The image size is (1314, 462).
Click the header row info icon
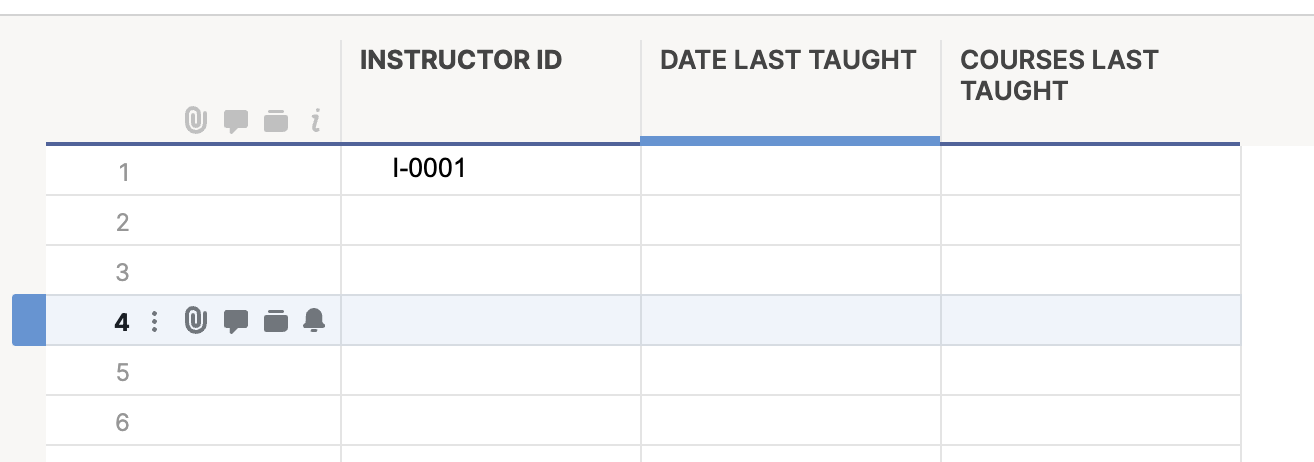pos(316,122)
